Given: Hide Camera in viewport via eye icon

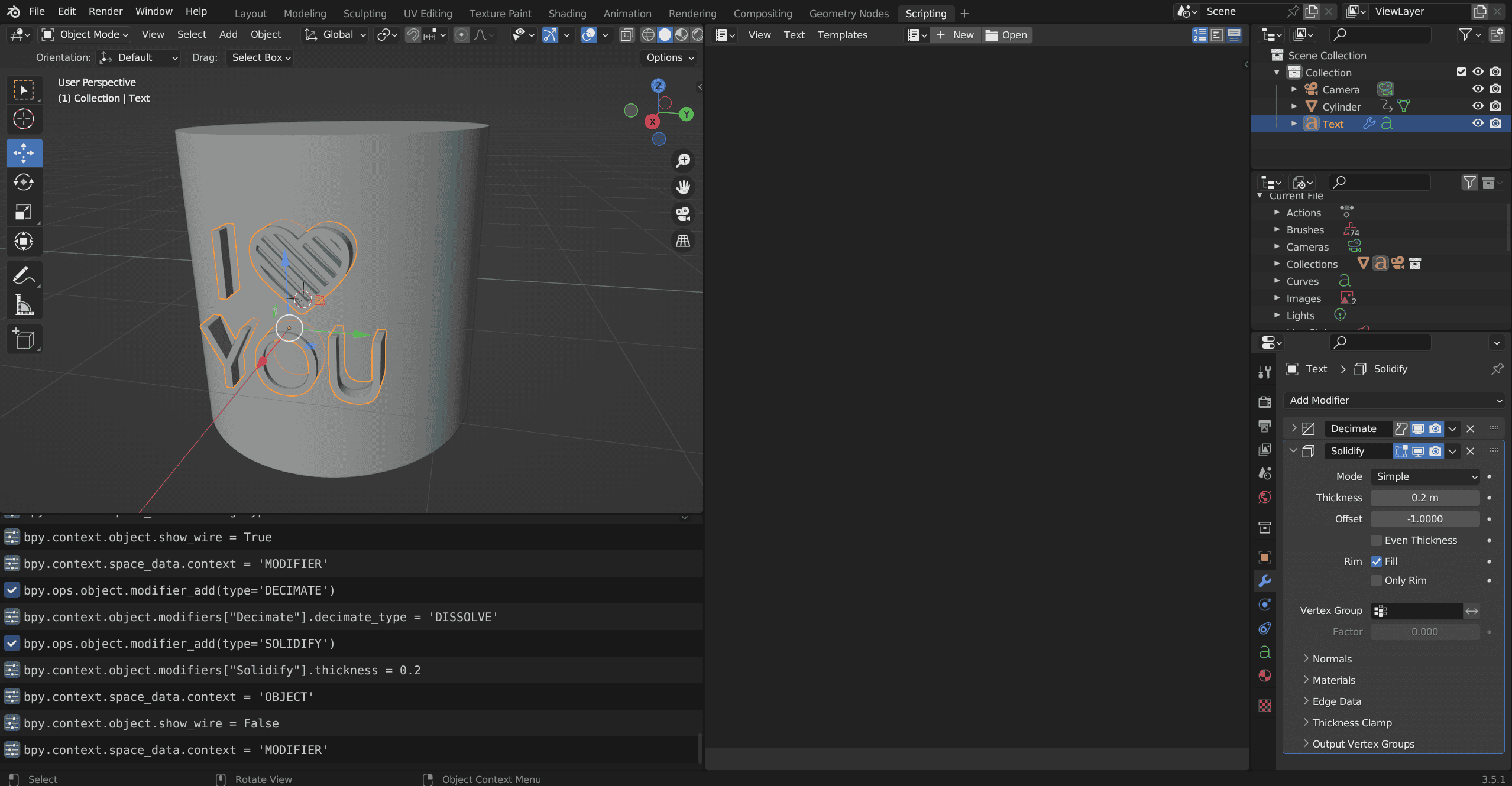Looking at the screenshot, I should pyautogui.click(x=1478, y=89).
